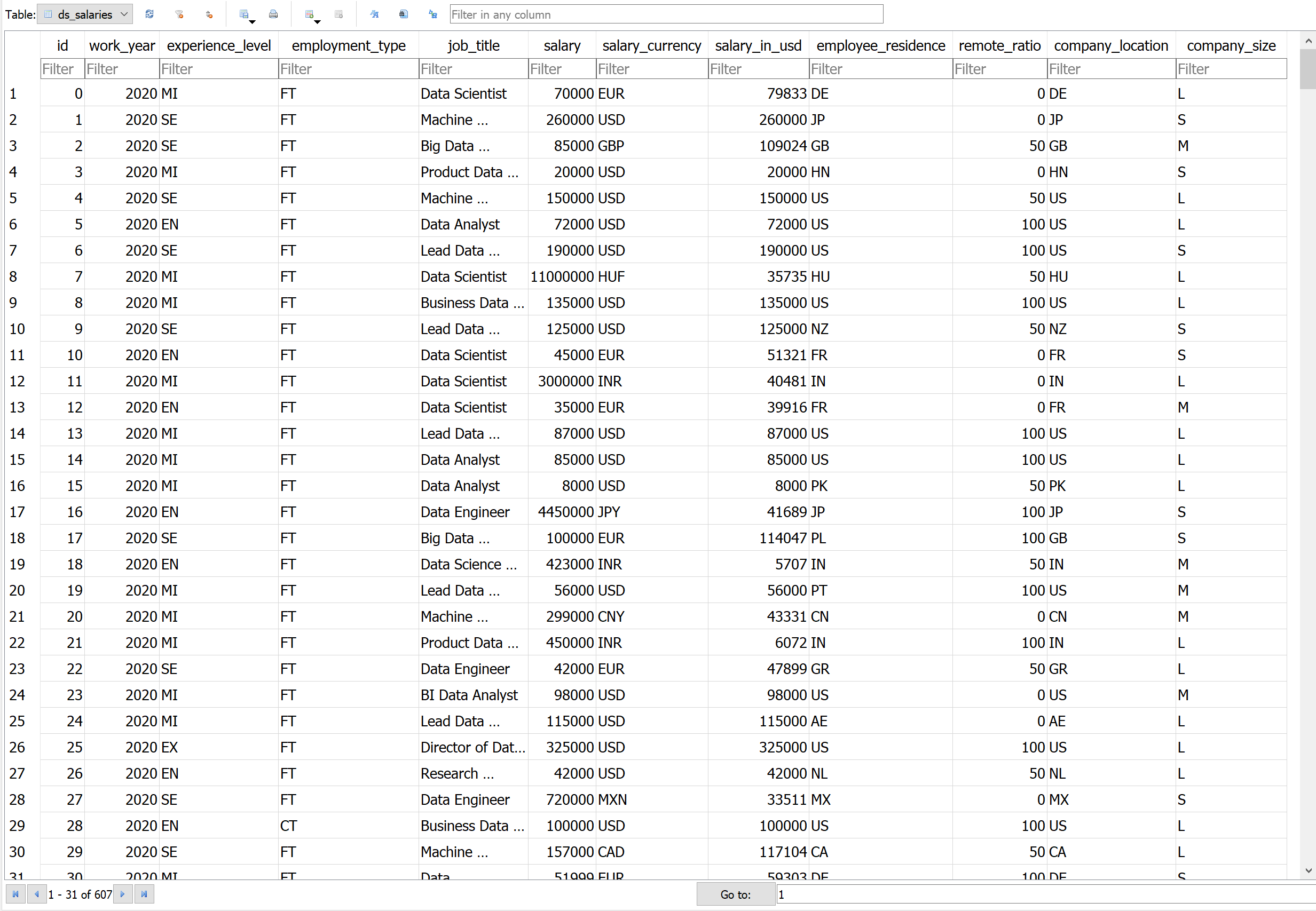Screen dimensions: 1316x911
Task: Click the company_location filter field
Action: 1112,69
